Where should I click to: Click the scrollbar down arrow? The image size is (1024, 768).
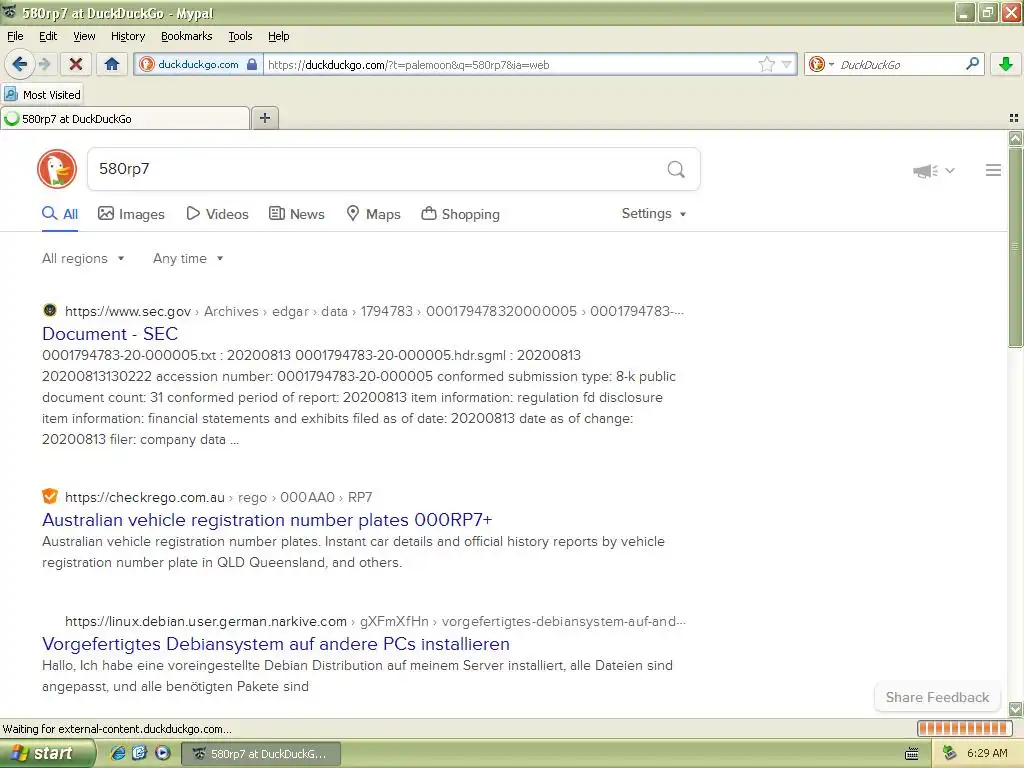(1015, 709)
